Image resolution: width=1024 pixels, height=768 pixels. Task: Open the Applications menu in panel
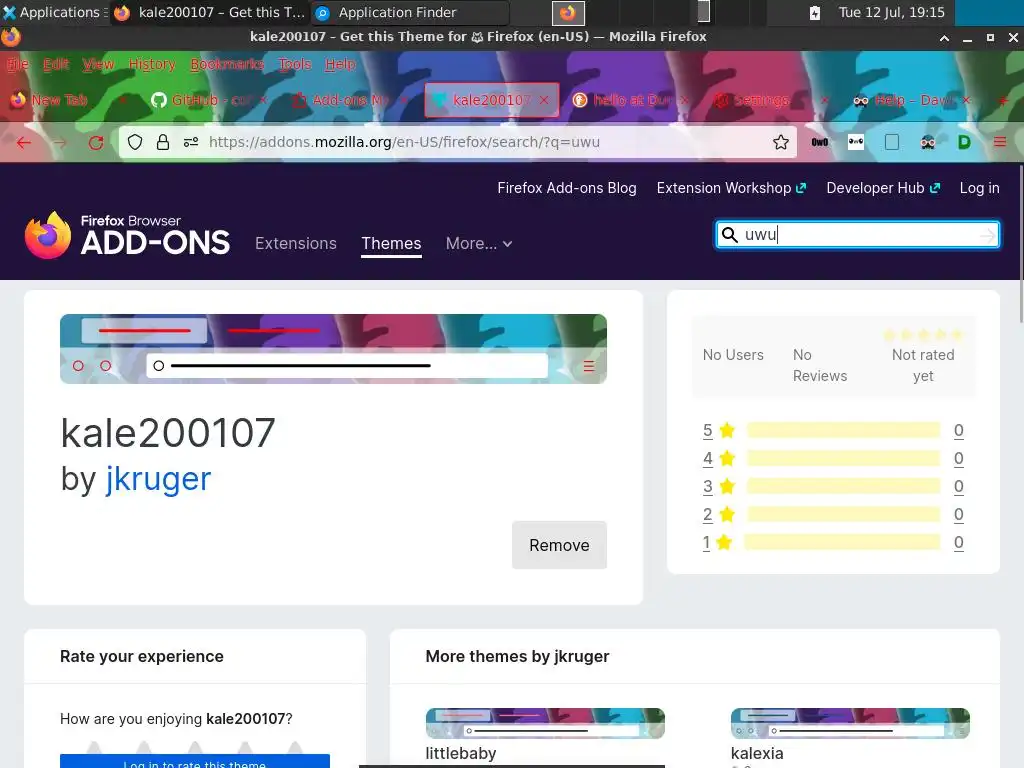[x=54, y=12]
